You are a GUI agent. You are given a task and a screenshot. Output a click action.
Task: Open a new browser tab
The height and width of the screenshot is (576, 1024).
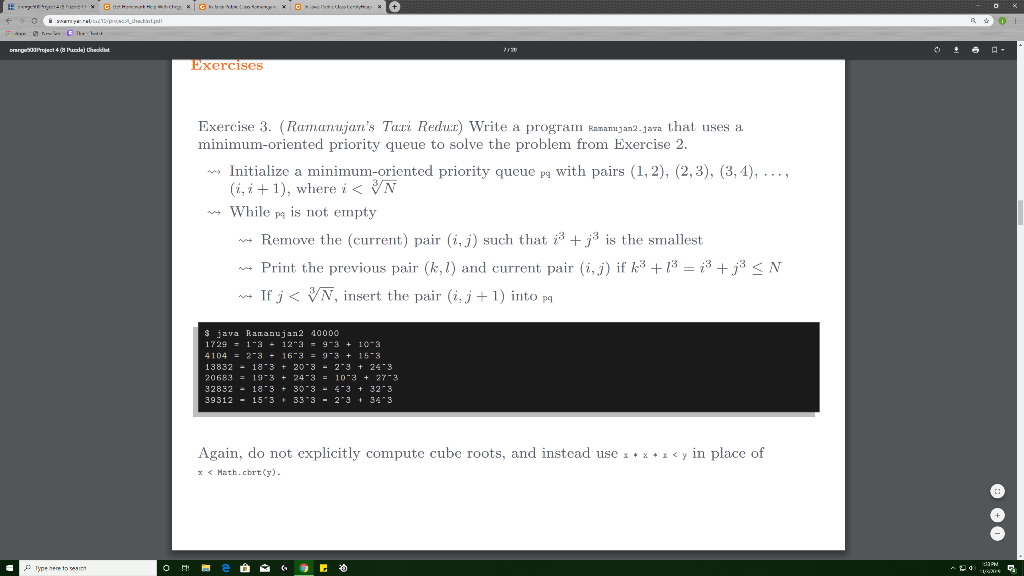coord(394,7)
